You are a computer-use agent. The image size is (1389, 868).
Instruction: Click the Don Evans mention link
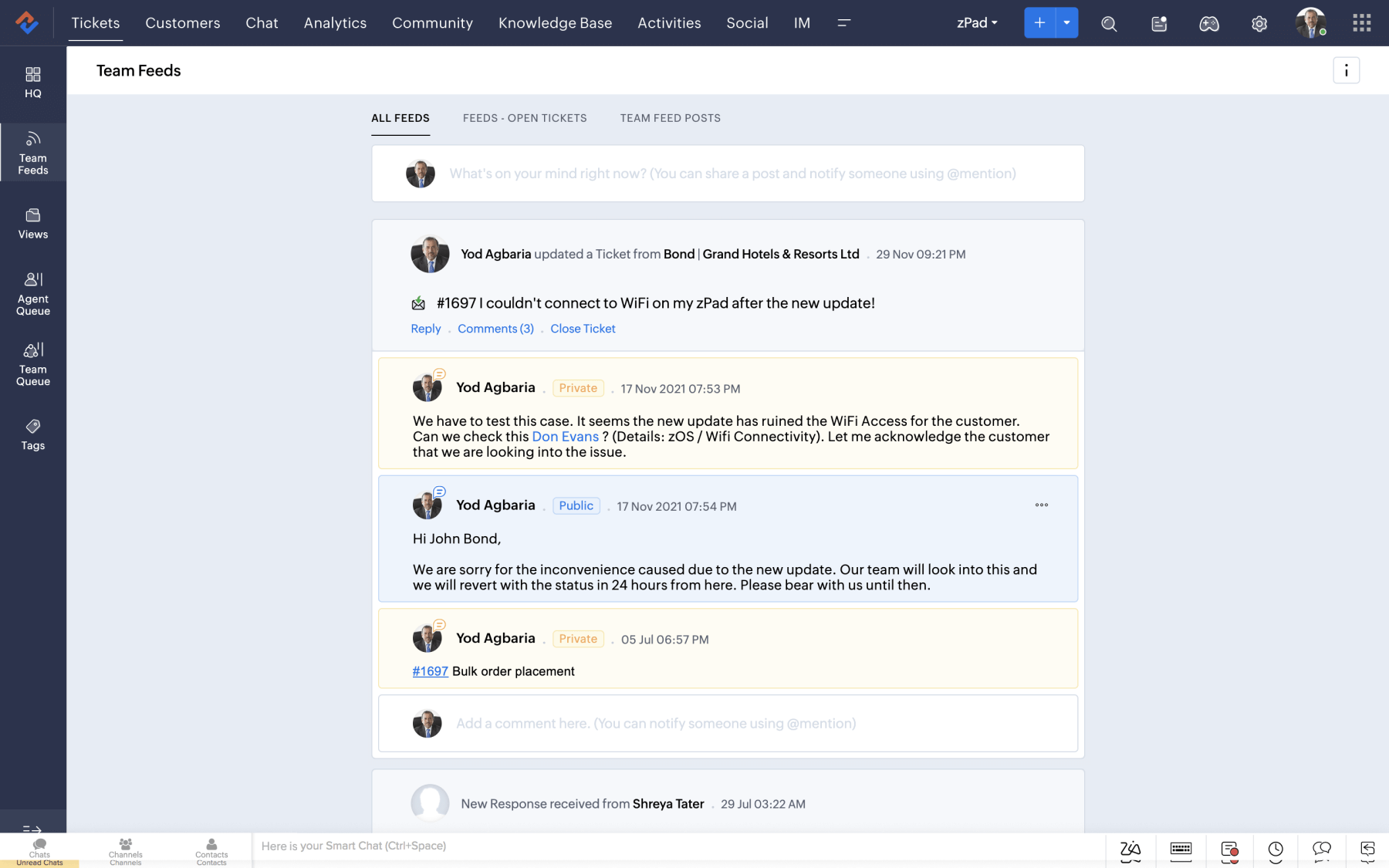[x=565, y=437]
